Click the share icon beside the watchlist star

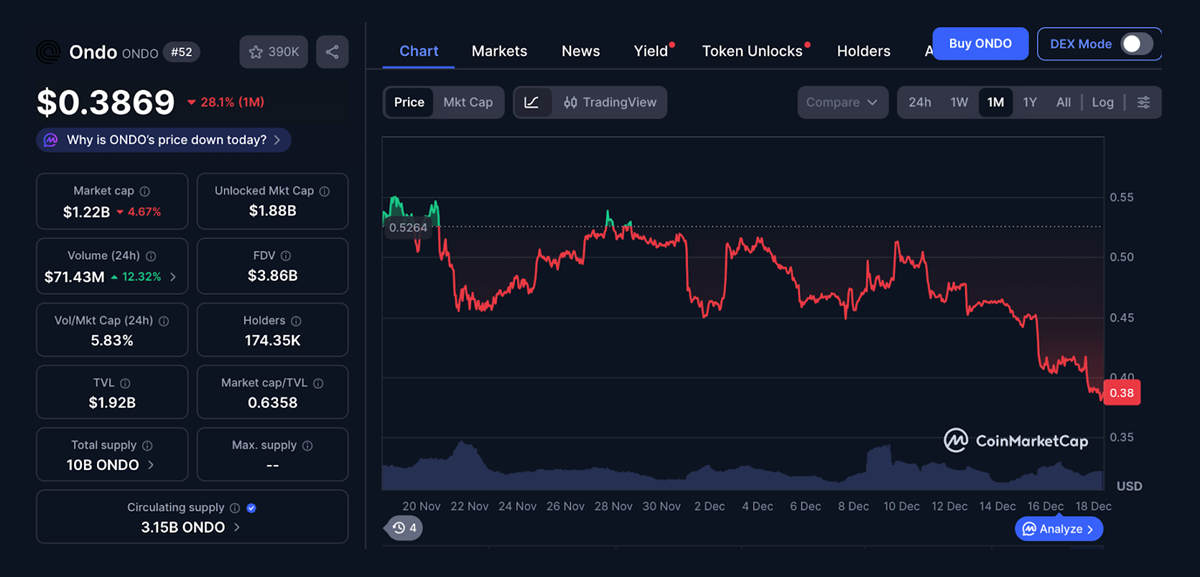tap(332, 52)
